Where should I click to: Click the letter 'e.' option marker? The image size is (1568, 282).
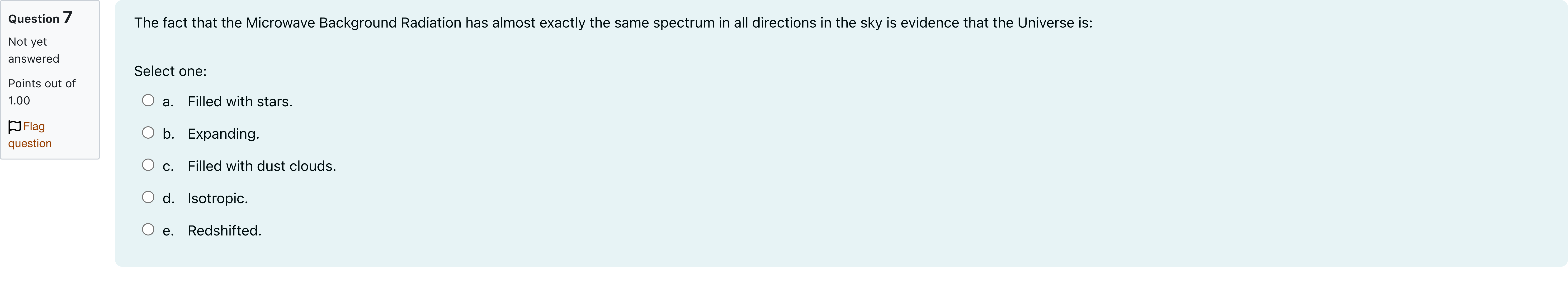point(168,231)
